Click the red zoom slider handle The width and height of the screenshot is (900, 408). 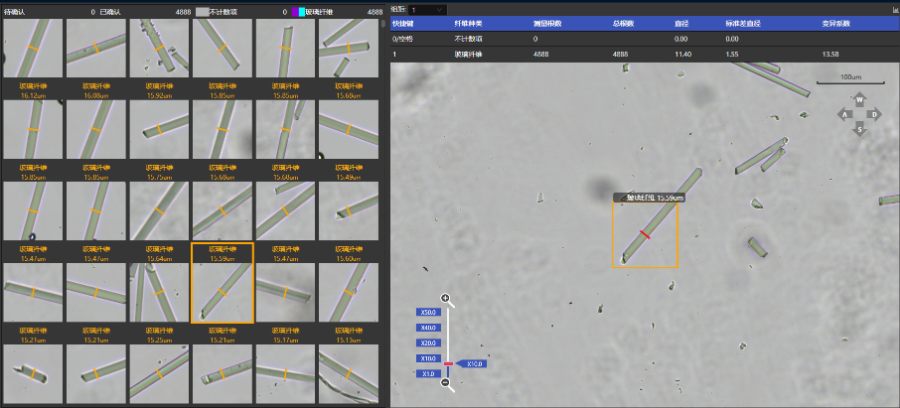[x=448, y=364]
